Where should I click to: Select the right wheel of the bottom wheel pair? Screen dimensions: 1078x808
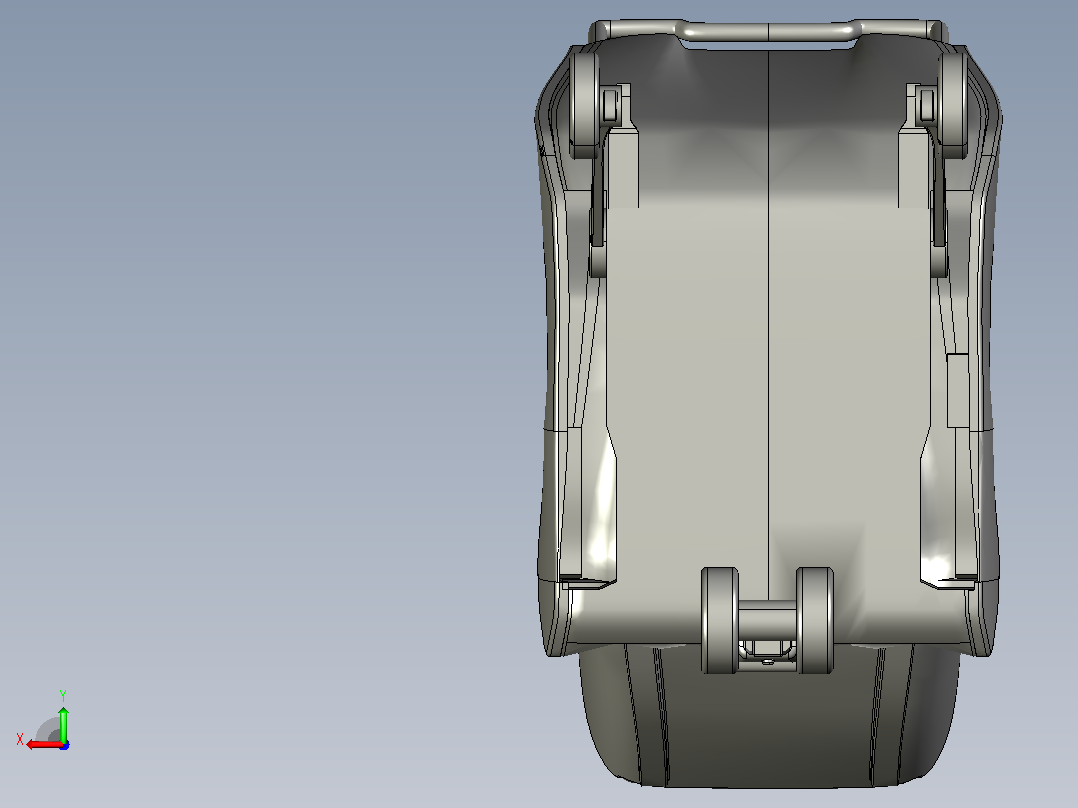click(815, 620)
